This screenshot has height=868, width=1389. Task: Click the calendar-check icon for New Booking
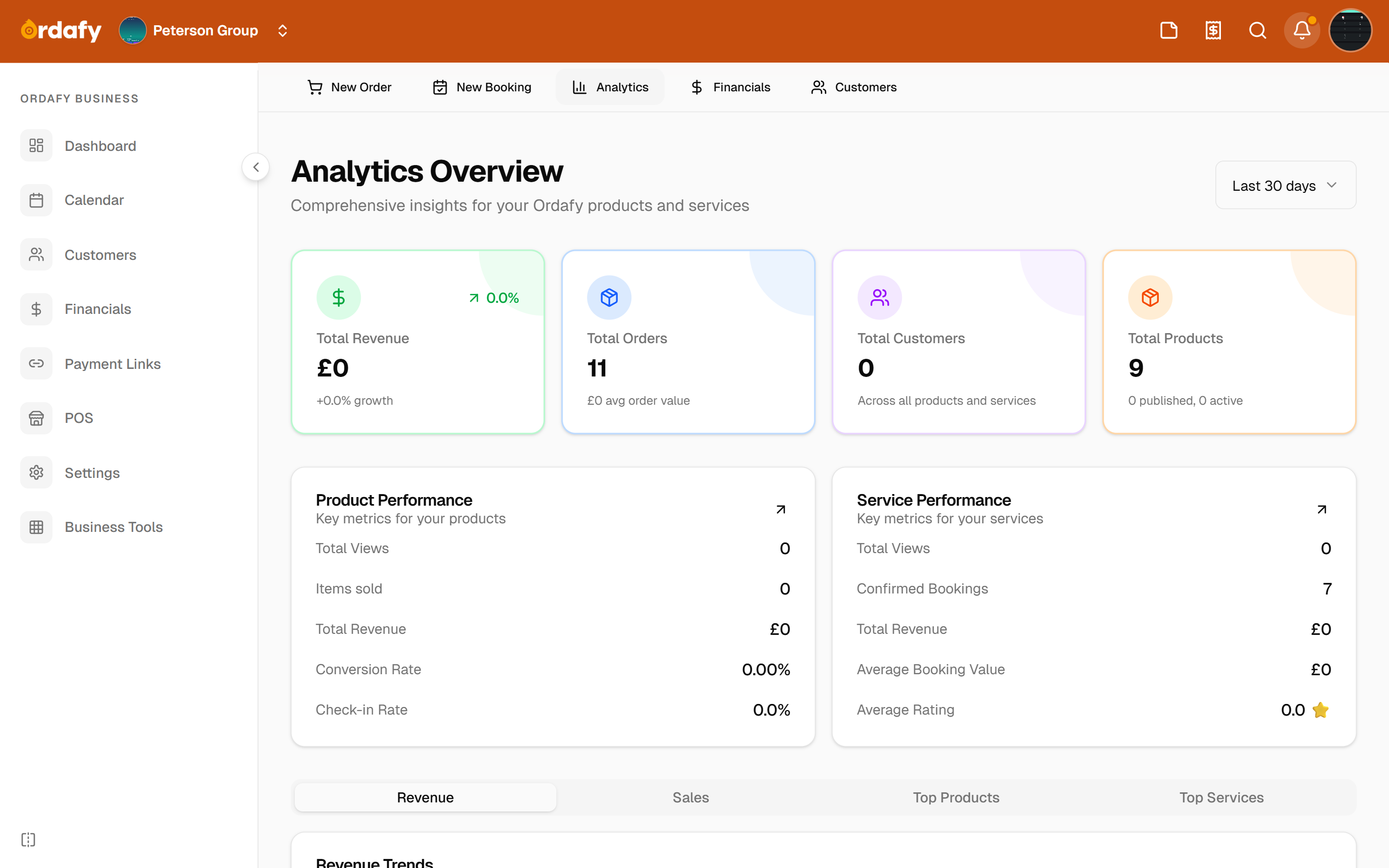coord(440,87)
